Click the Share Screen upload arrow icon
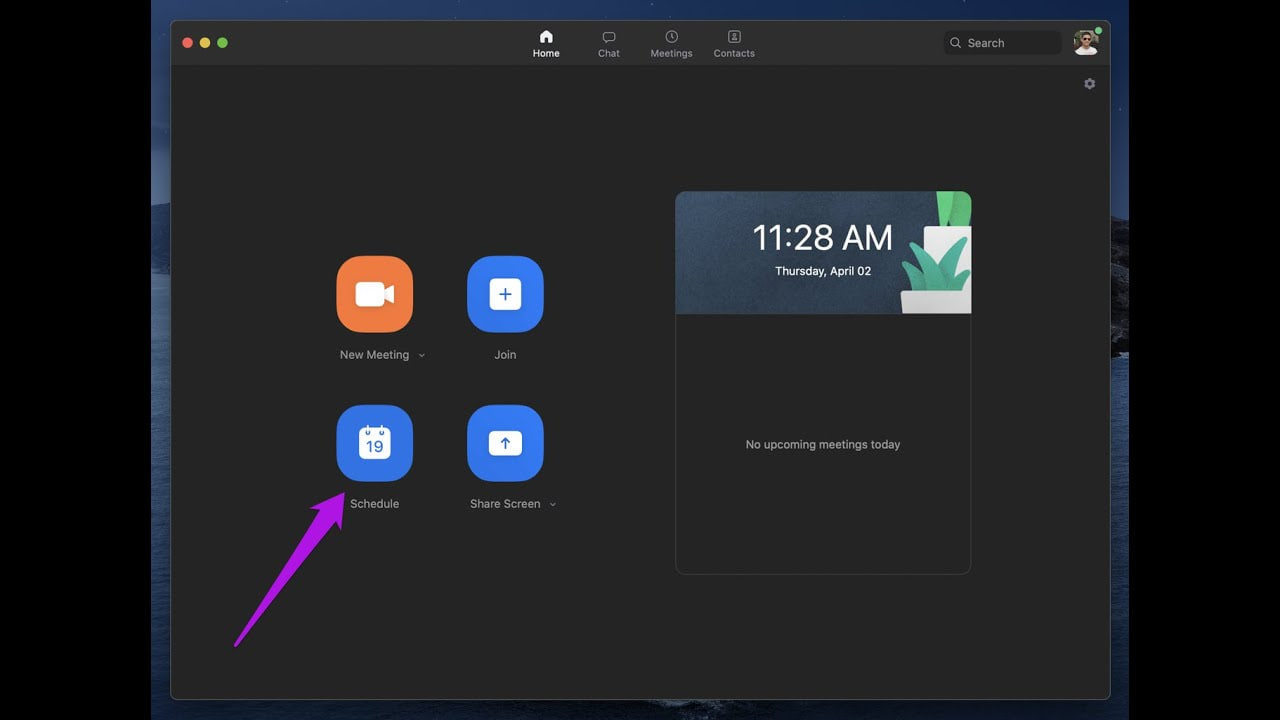This screenshot has height=720, width=1280. tap(505, 443)
